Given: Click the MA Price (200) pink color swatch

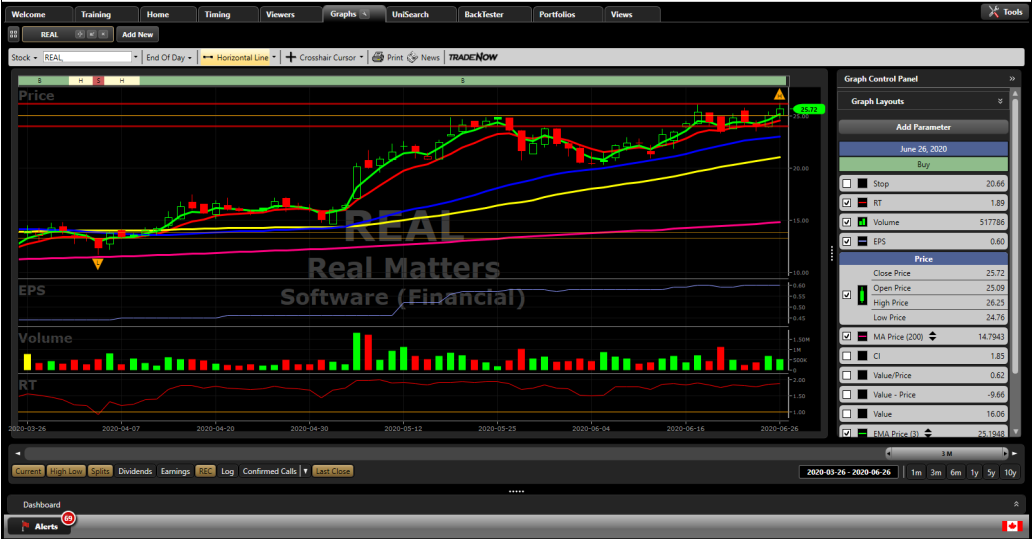Looking at the screenshot, I should [862, 336].
